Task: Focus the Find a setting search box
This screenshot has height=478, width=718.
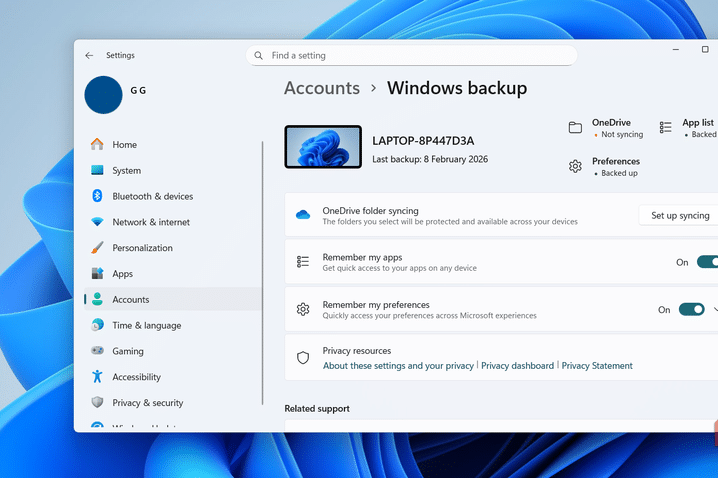Action: coord(411,55)
